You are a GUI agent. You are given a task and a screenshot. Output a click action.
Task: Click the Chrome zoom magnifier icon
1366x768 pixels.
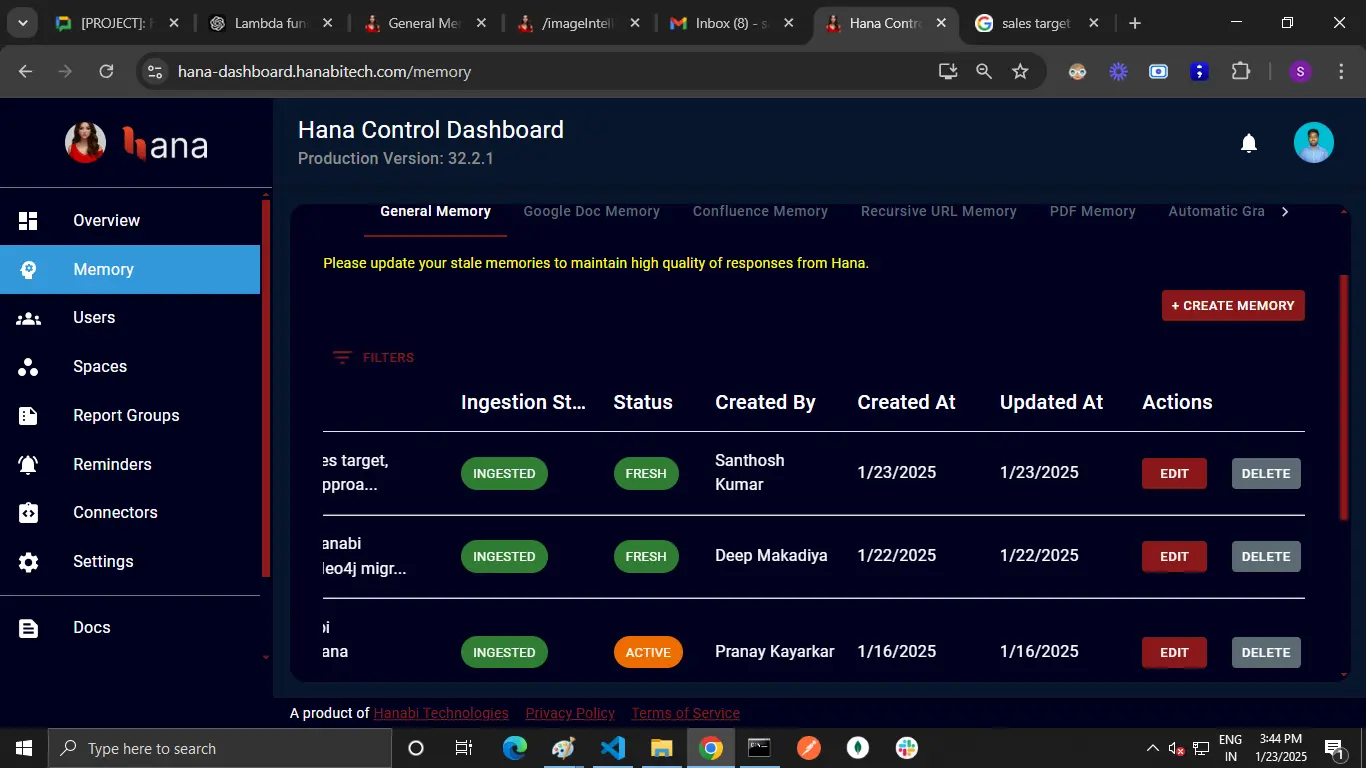(x=984, y=71)
